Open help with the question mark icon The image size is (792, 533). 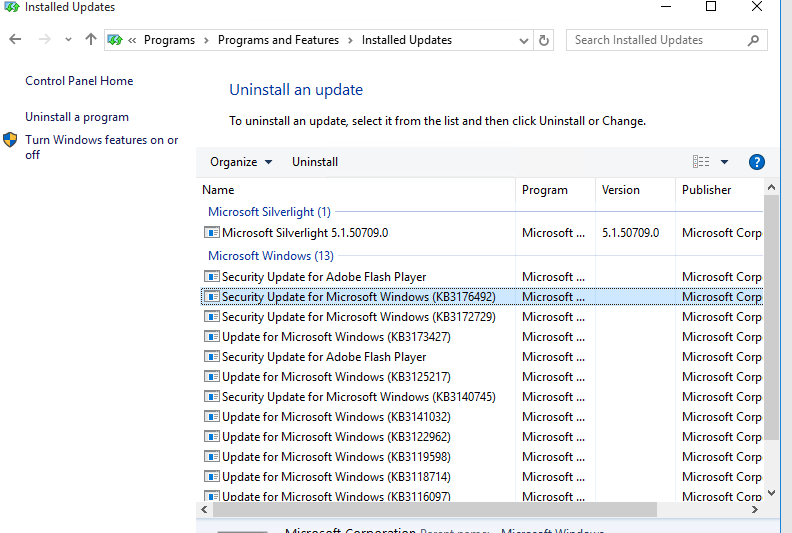pos(756,162)
